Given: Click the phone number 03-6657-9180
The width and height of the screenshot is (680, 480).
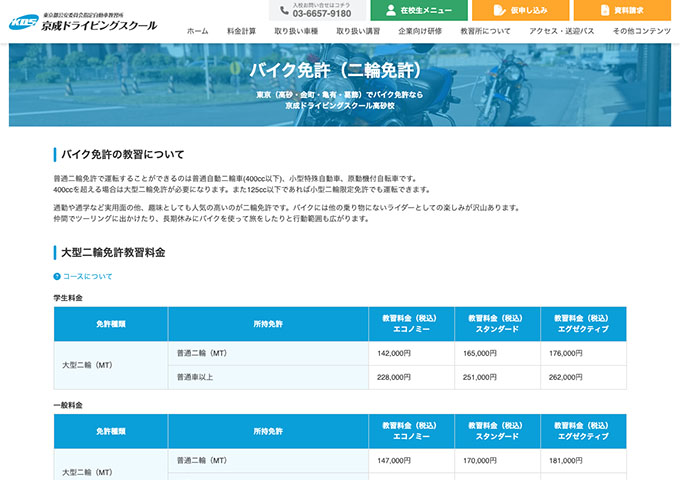Looking at the screenshot, I should [320, 14].
